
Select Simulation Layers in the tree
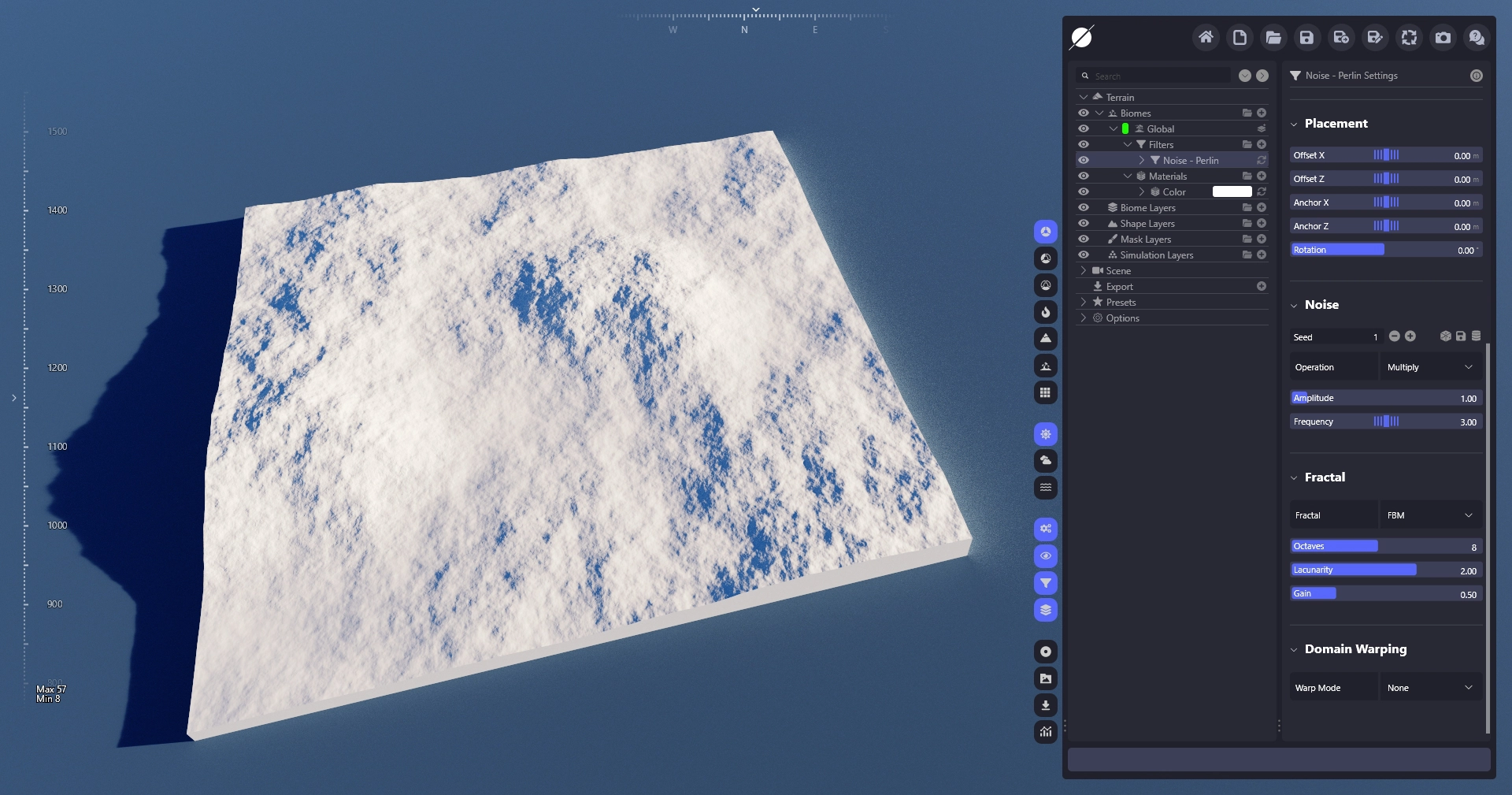(x=1156, y=254)
